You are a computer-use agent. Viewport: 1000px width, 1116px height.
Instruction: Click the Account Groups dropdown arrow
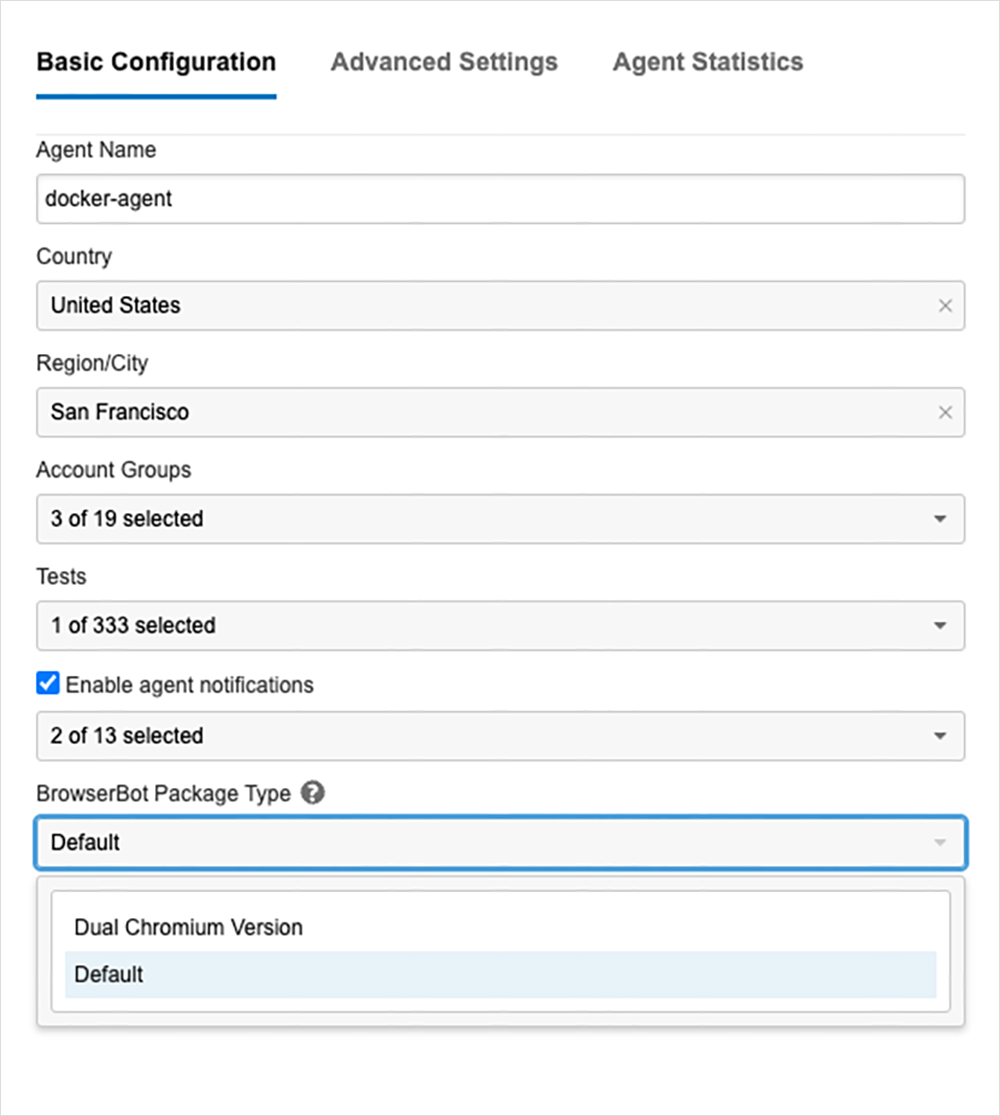[939, 519]
